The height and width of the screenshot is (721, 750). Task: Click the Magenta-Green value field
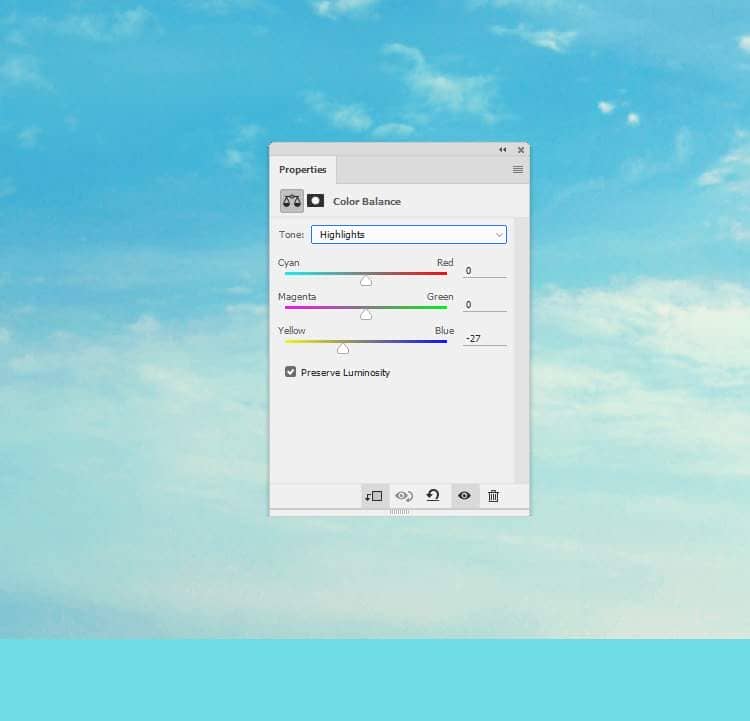[484, 305]
